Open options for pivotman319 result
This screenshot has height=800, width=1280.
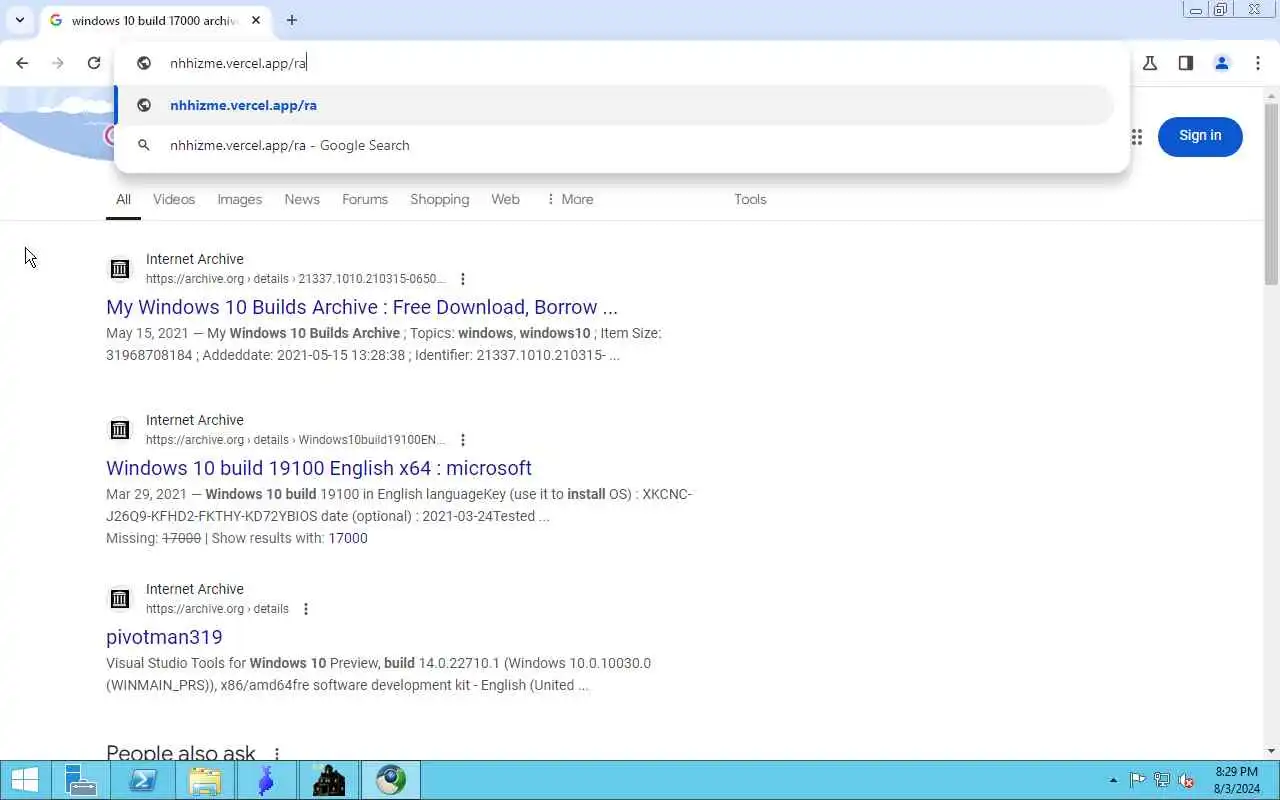[x=306, y=609]
